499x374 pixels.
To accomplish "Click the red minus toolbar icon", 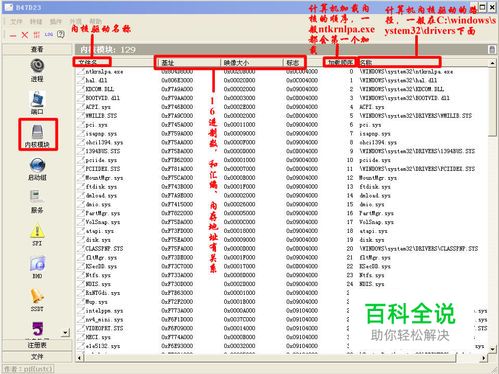I will point(13,35).
